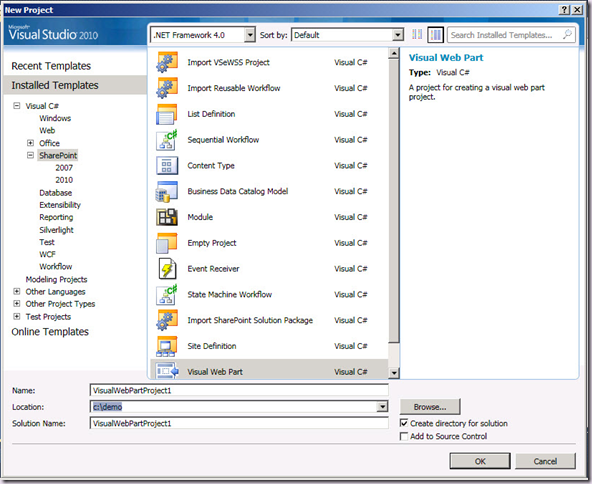Select Windows under Visual C#

(55, 118)
